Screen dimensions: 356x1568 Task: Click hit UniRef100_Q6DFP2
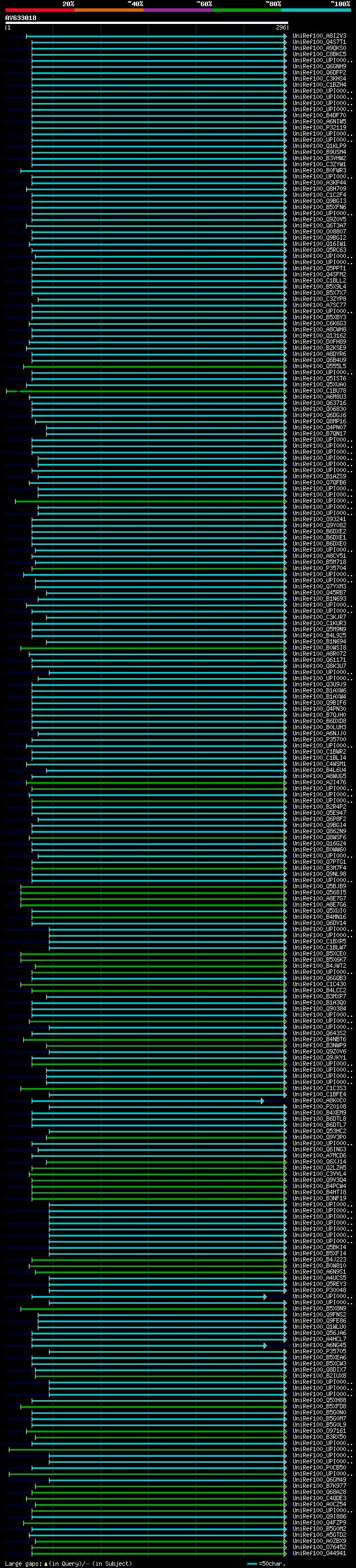(319, 72)
